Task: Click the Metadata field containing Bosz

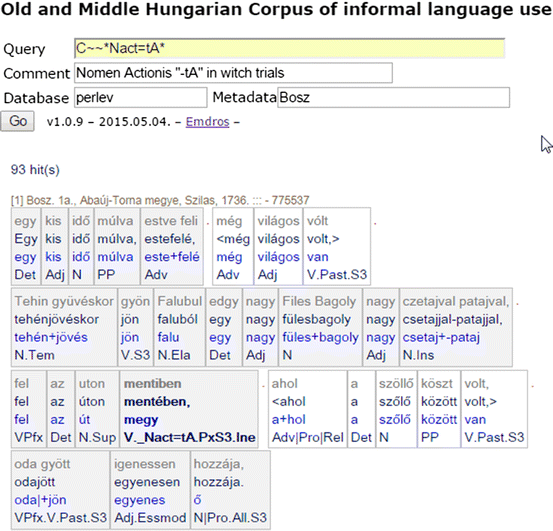Action: (x=393, y=97)
